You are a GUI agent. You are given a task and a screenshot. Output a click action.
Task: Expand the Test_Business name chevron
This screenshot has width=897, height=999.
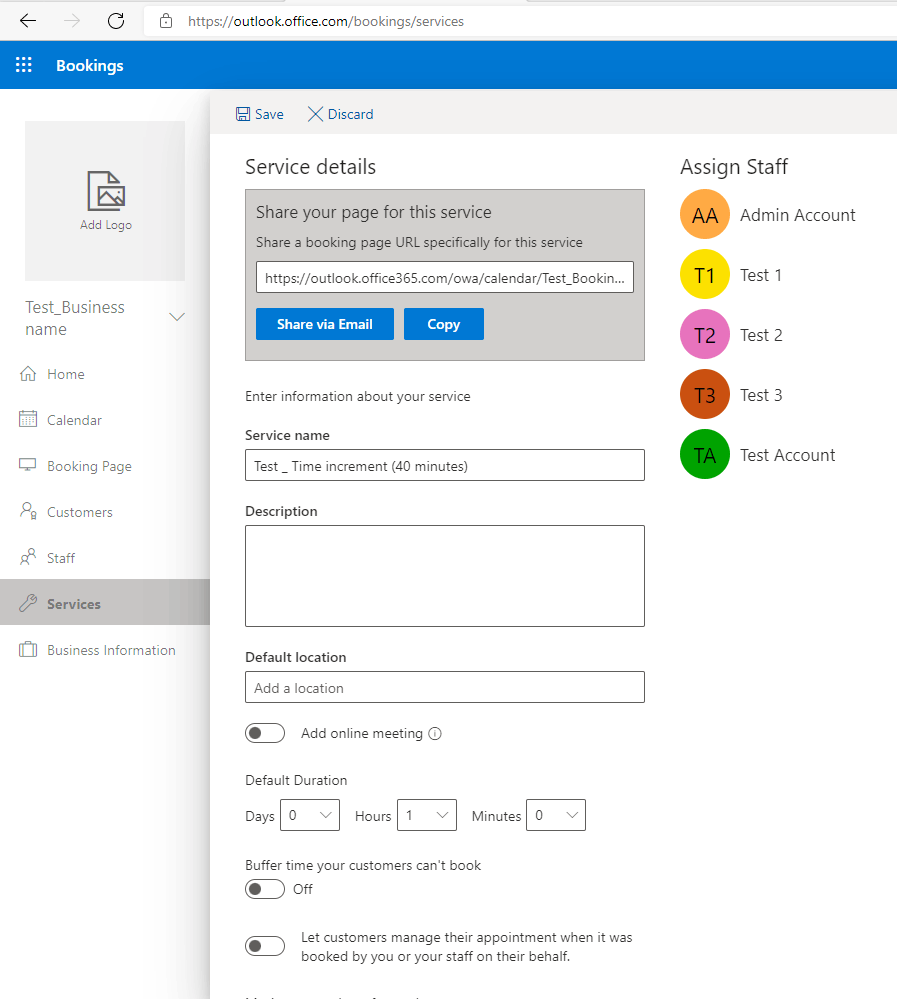tap(176, 317)
